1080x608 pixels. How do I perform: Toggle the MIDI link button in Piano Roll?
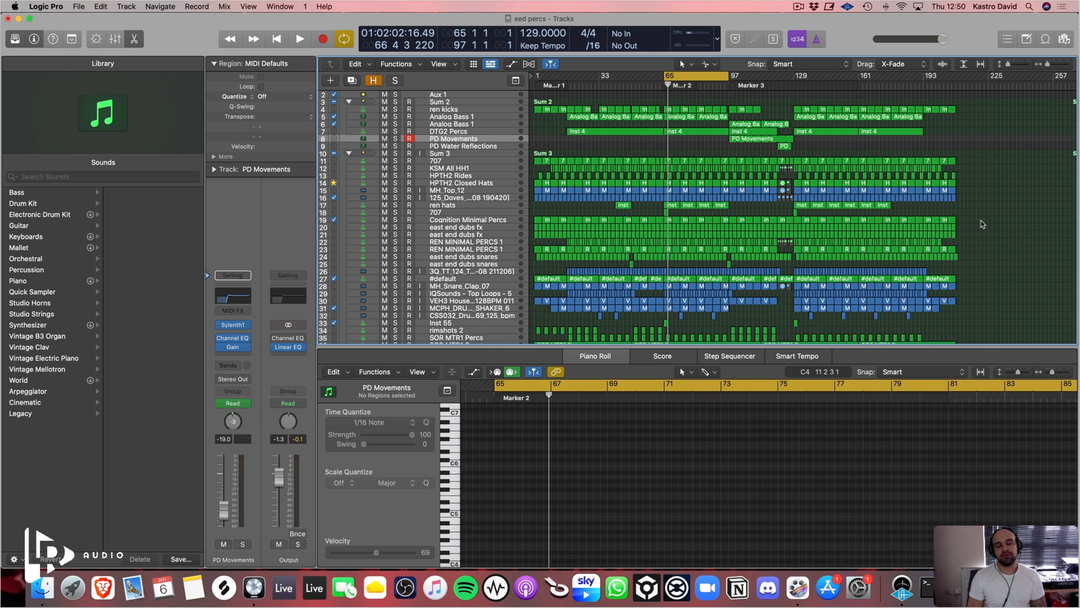pyautogui.click(x=555, y=372)
